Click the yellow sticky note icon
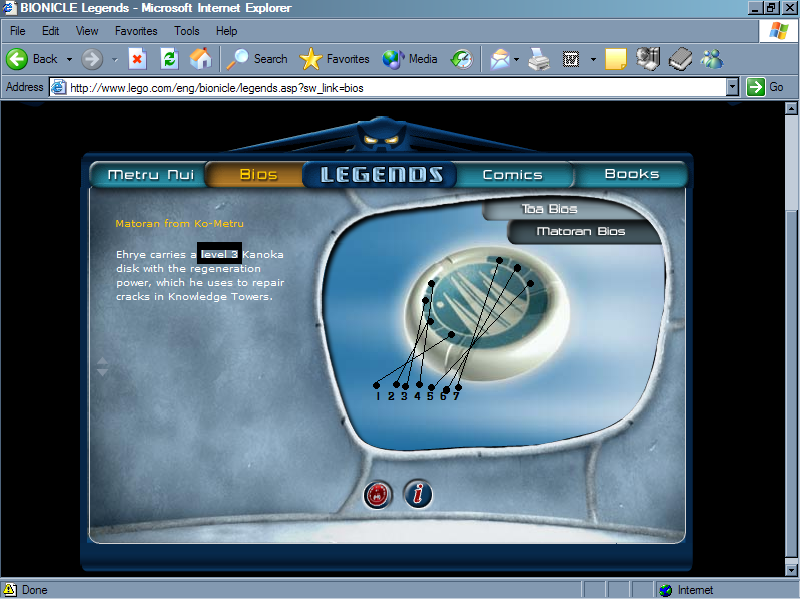This screenshot has height=600, width=800. point(616,59)
